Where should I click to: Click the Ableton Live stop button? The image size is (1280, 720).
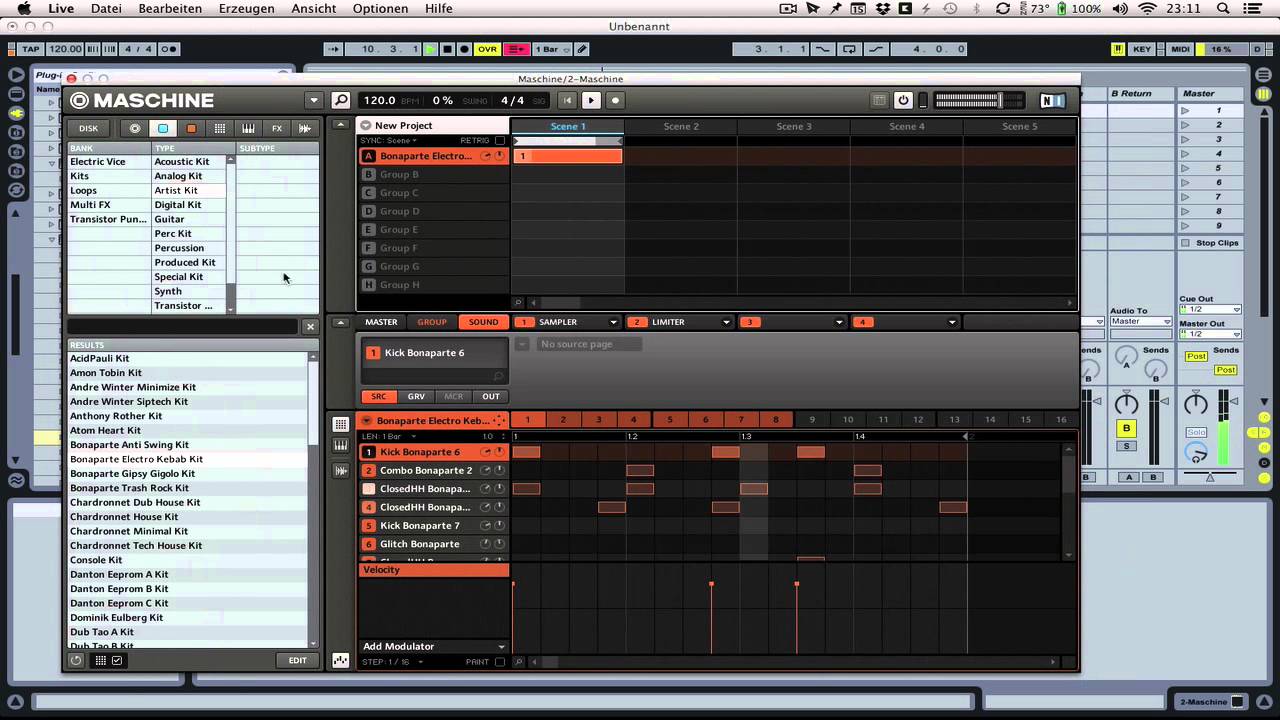pos(448,49)
